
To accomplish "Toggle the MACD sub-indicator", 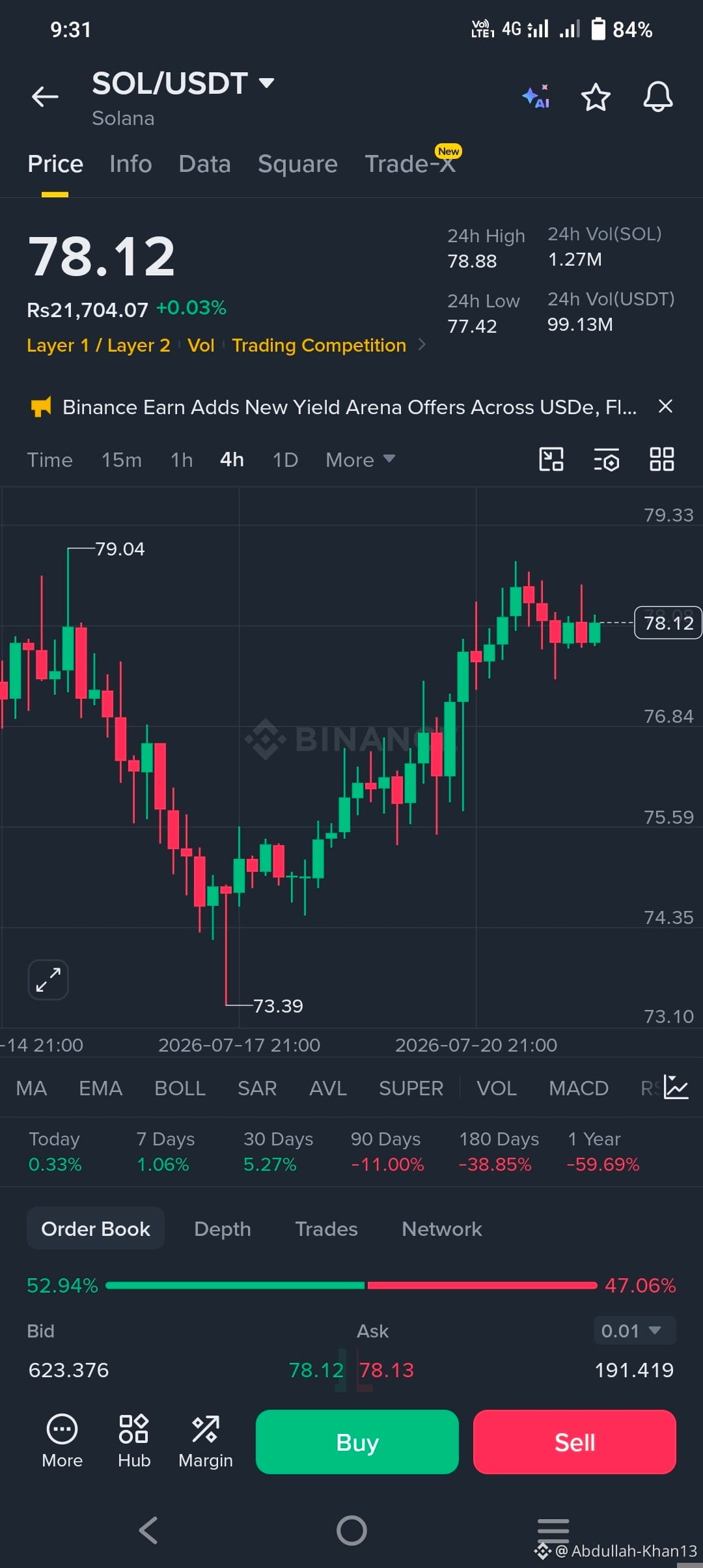I will point(579,1088).
